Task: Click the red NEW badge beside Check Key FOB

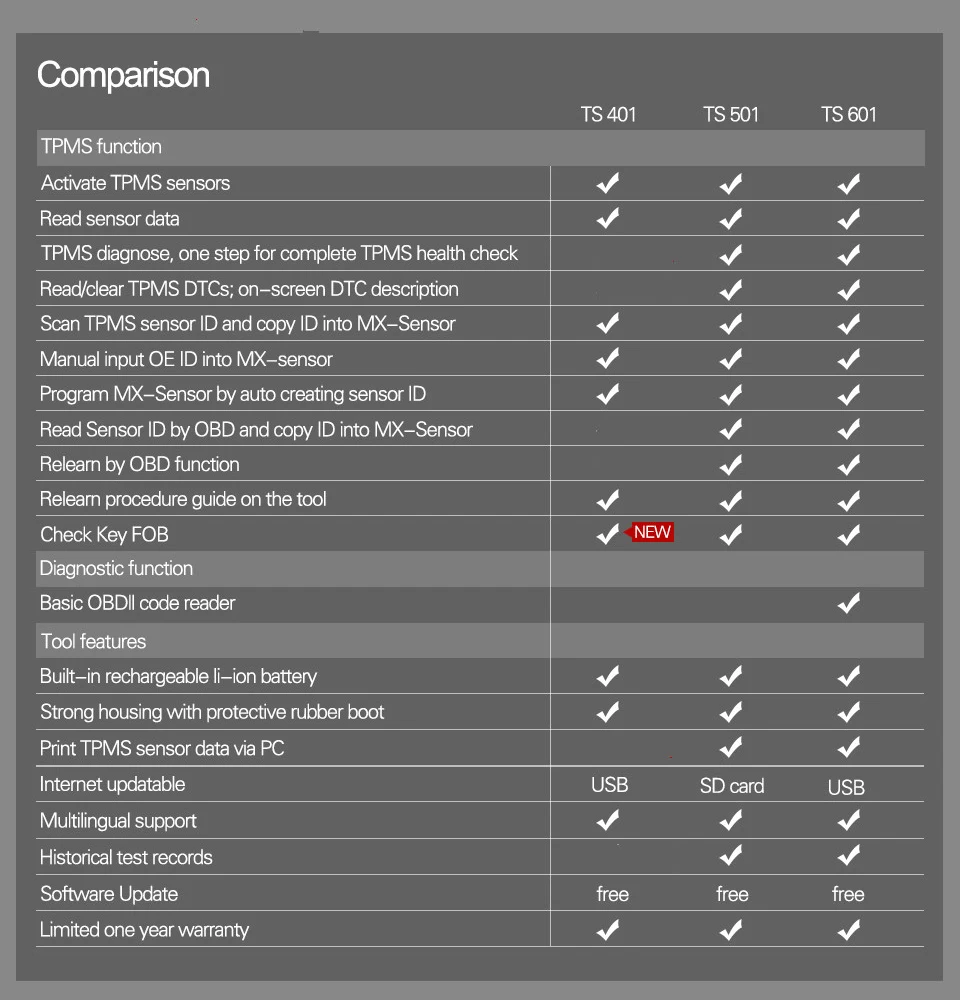Action: point(649,532)
